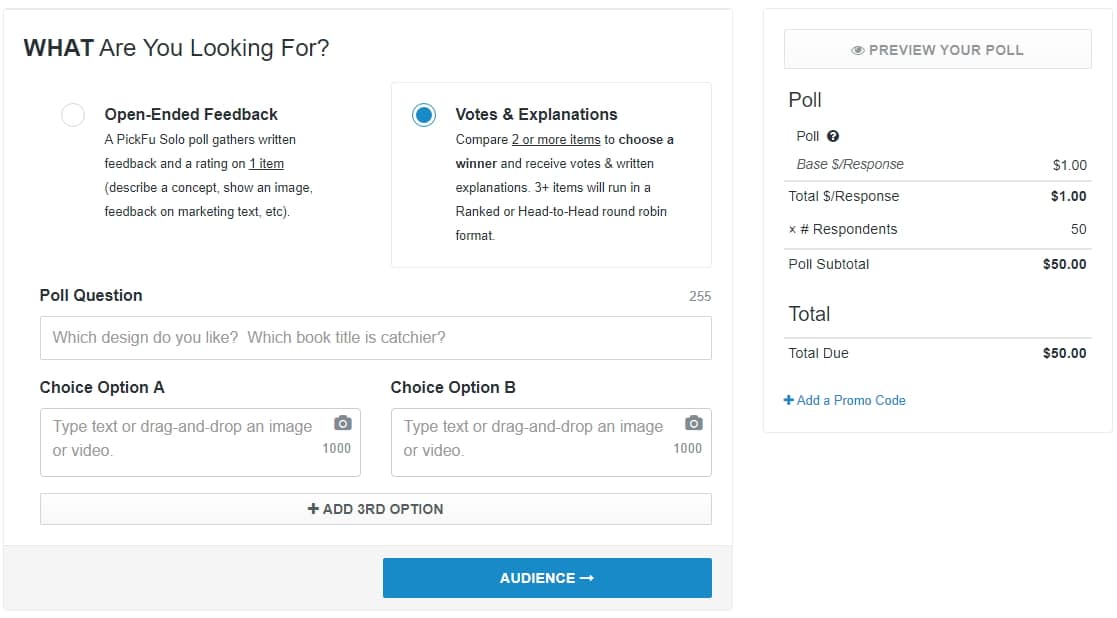Click camera icon in Choice Option A
This screenshot has width=1117, height=618.
point(343,424)
